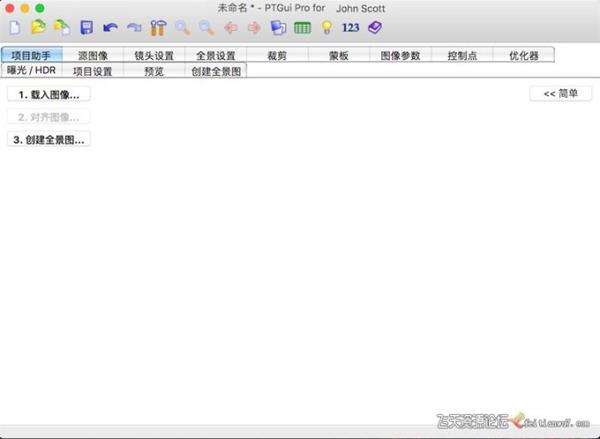This screenshot has width=600, height=439.
Task: Save the project with floppy disk icon
Action: [x=86, y=28]
